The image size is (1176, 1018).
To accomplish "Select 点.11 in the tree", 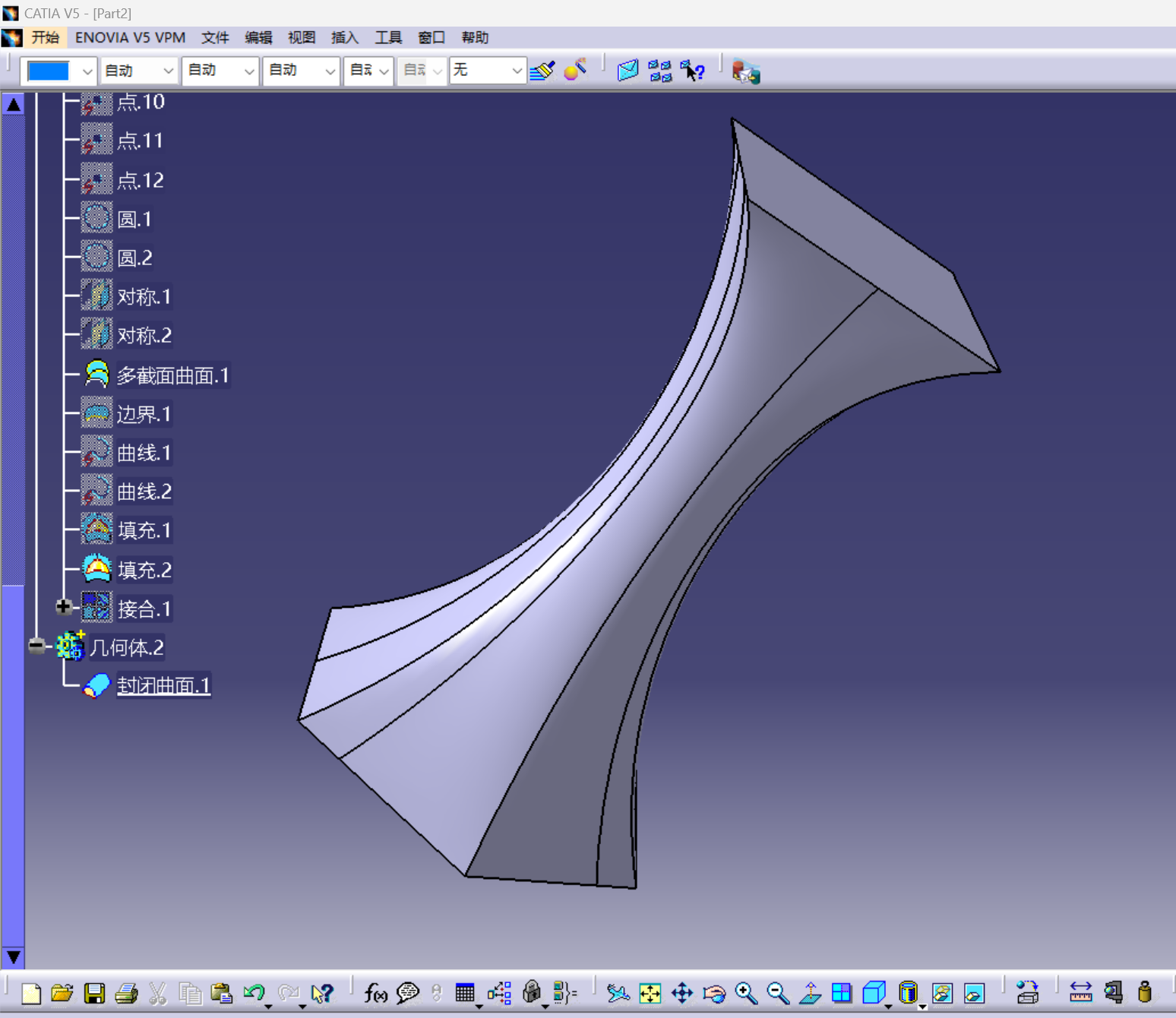I will (140, 141).
